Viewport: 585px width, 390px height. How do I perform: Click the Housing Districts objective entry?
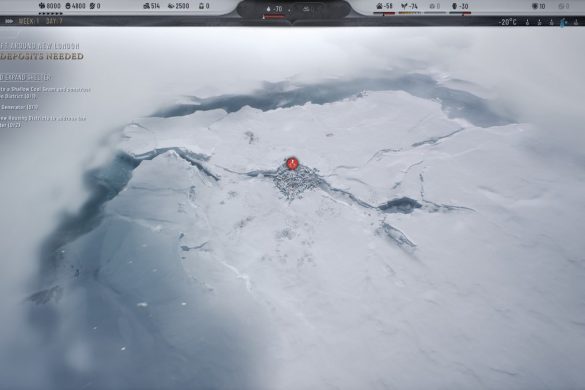click(43, 122)
